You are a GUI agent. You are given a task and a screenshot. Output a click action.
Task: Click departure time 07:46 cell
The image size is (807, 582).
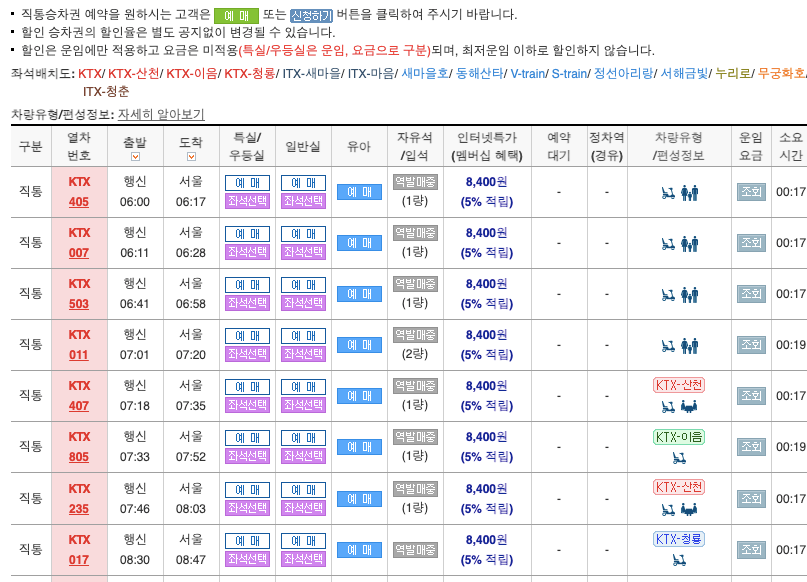click(135, 508)
